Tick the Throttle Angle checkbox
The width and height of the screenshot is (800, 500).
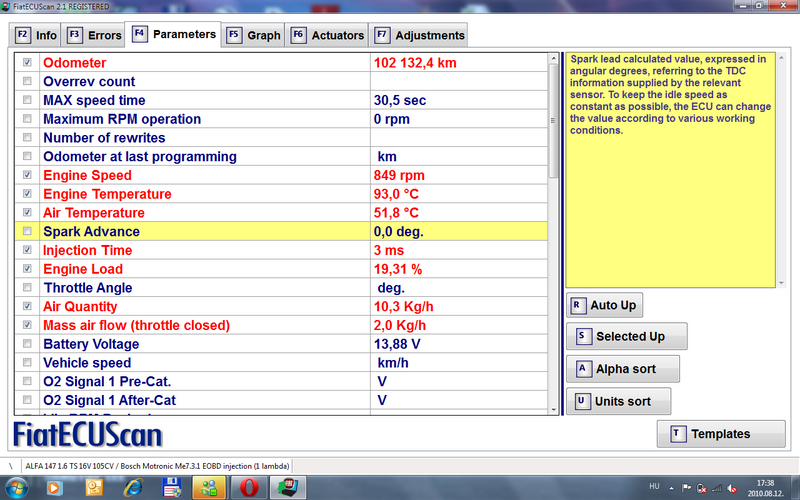click(x=27, y=288)
